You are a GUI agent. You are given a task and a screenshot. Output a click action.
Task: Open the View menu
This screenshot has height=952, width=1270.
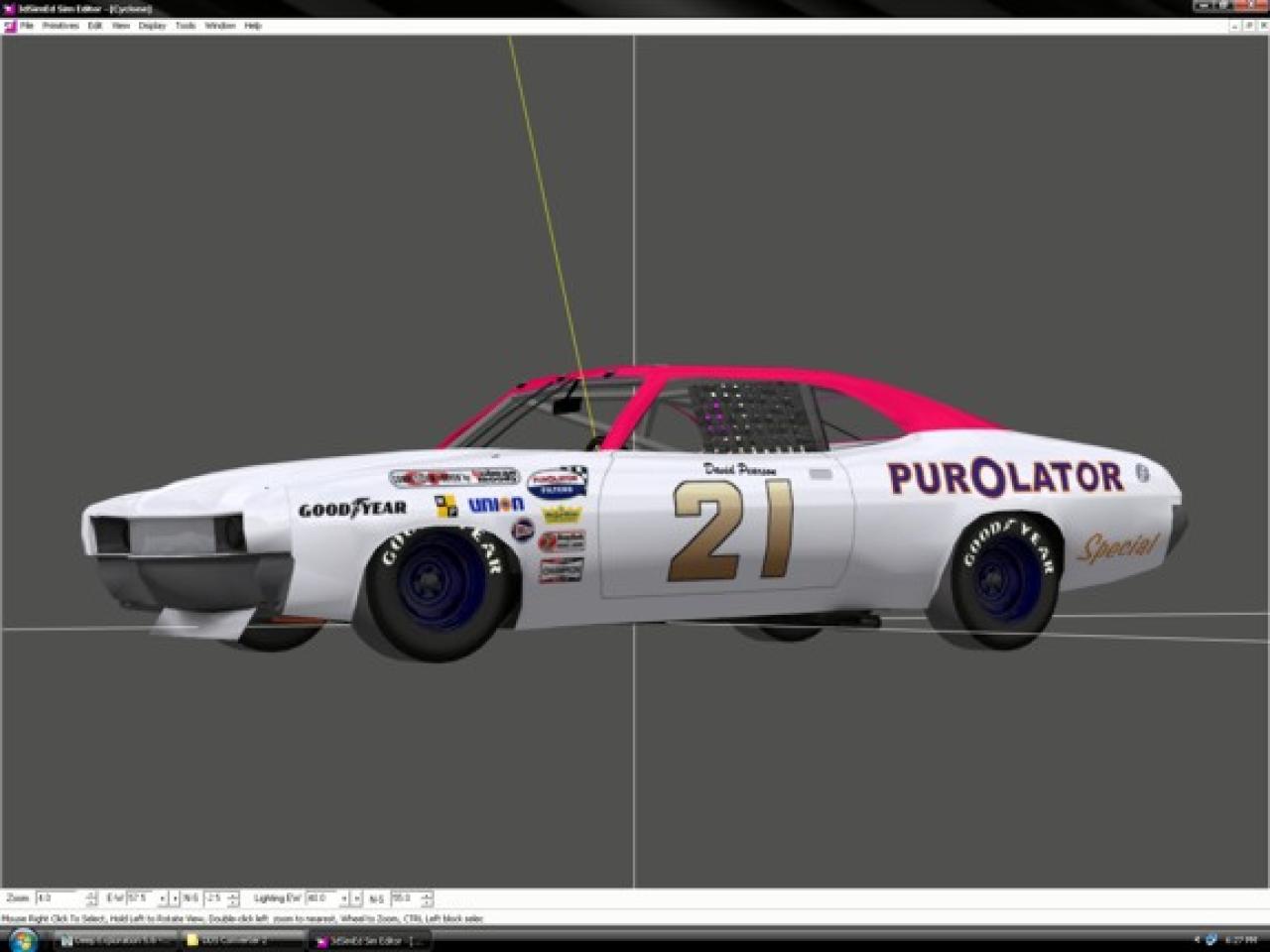(x=121, y=26)
